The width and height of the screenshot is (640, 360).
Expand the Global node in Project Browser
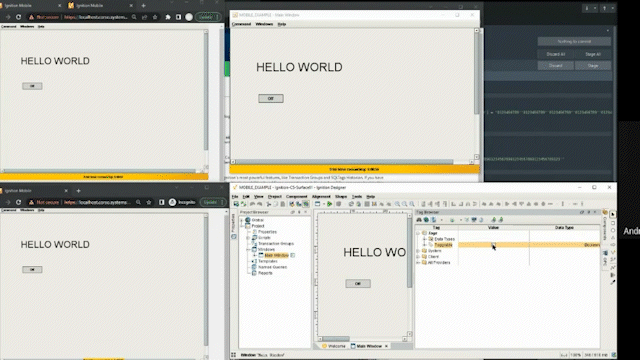[242, 220]
